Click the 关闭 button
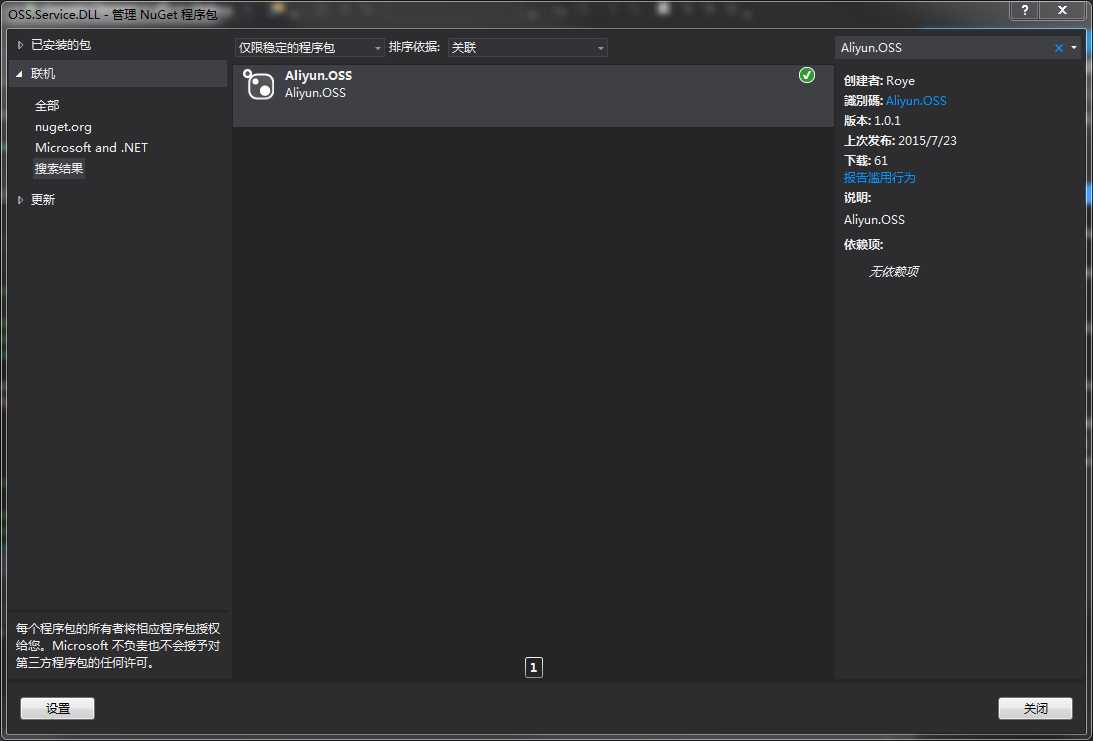 coord(1035,708)
